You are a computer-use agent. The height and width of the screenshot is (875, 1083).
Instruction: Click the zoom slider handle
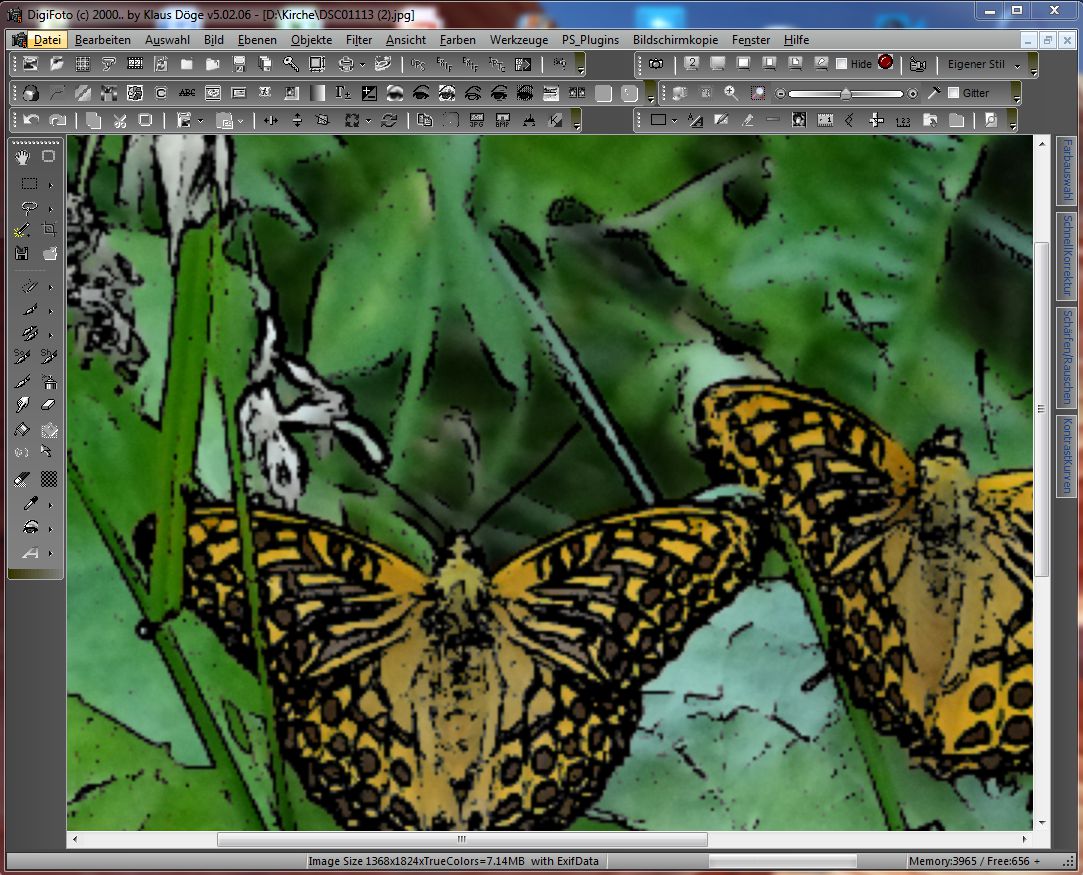[x=846, y=94]
